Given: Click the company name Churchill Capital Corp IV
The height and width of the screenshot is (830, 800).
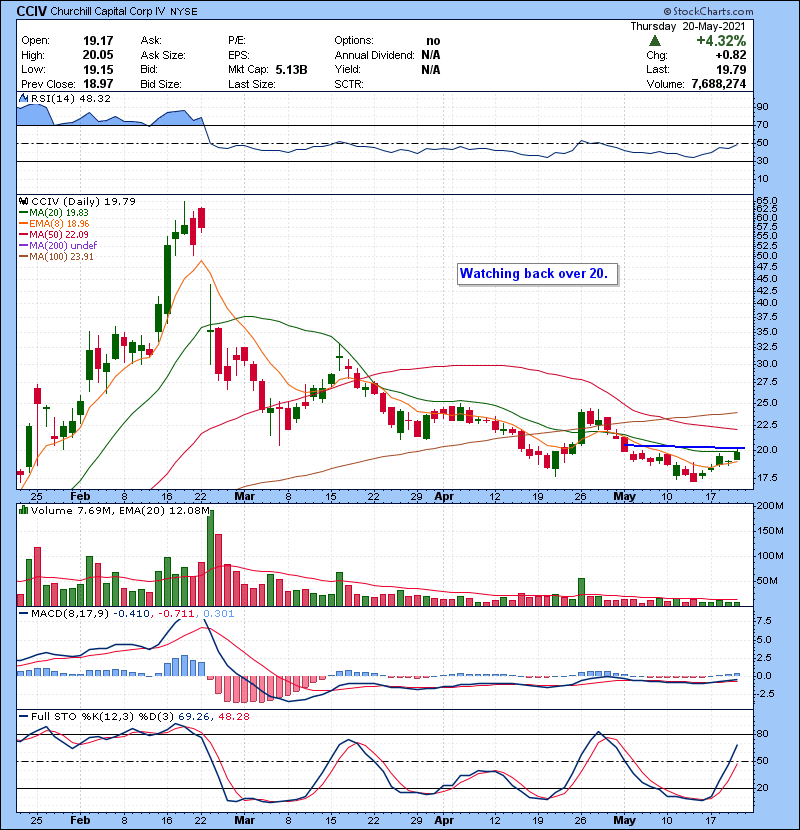Looking at the screenshot, I should coord(108,11).
